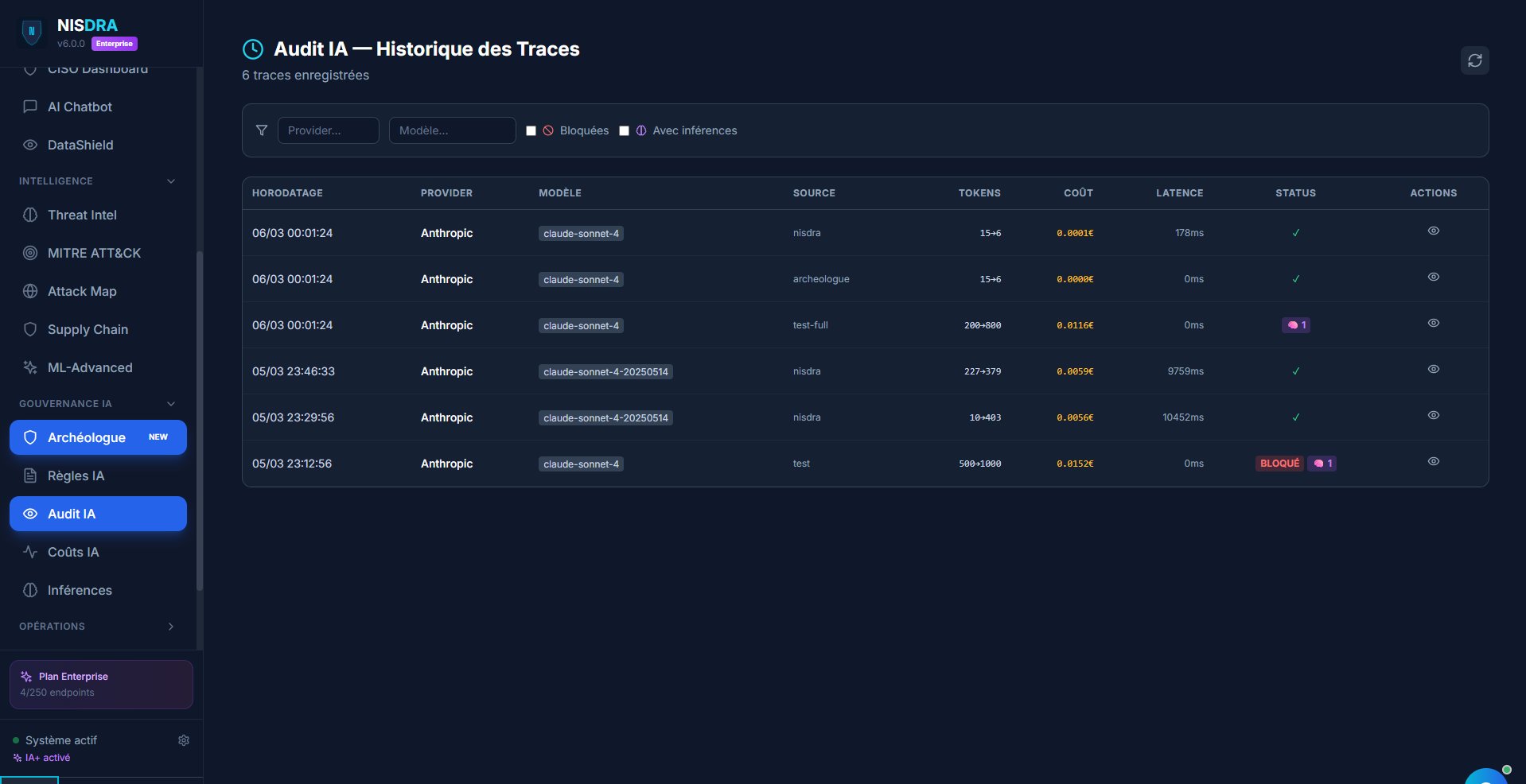Click the Supply Chain shield icon
Image resolution: width=1526 pixels, height=784 pixels.
[x=30, y=329]
